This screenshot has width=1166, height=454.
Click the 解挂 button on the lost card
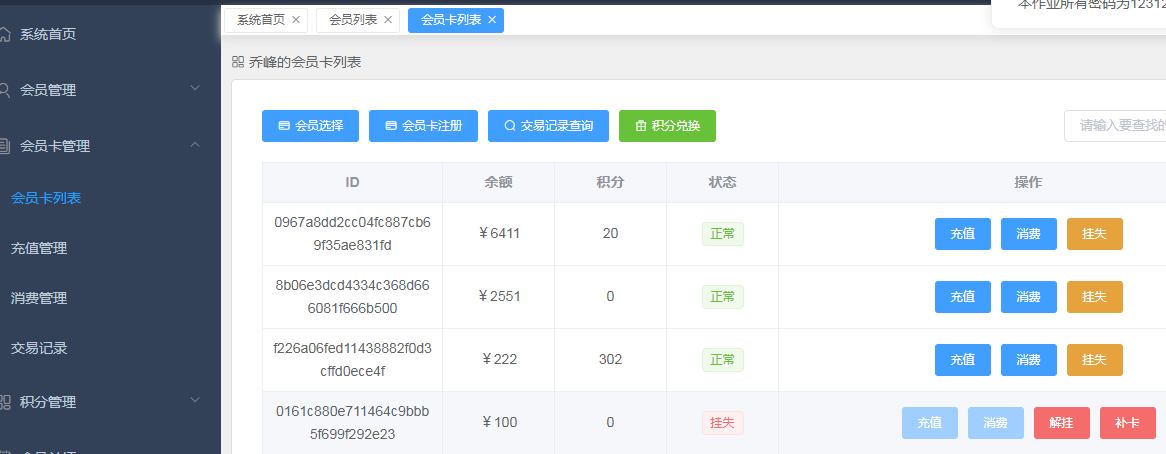[1062, 423]
